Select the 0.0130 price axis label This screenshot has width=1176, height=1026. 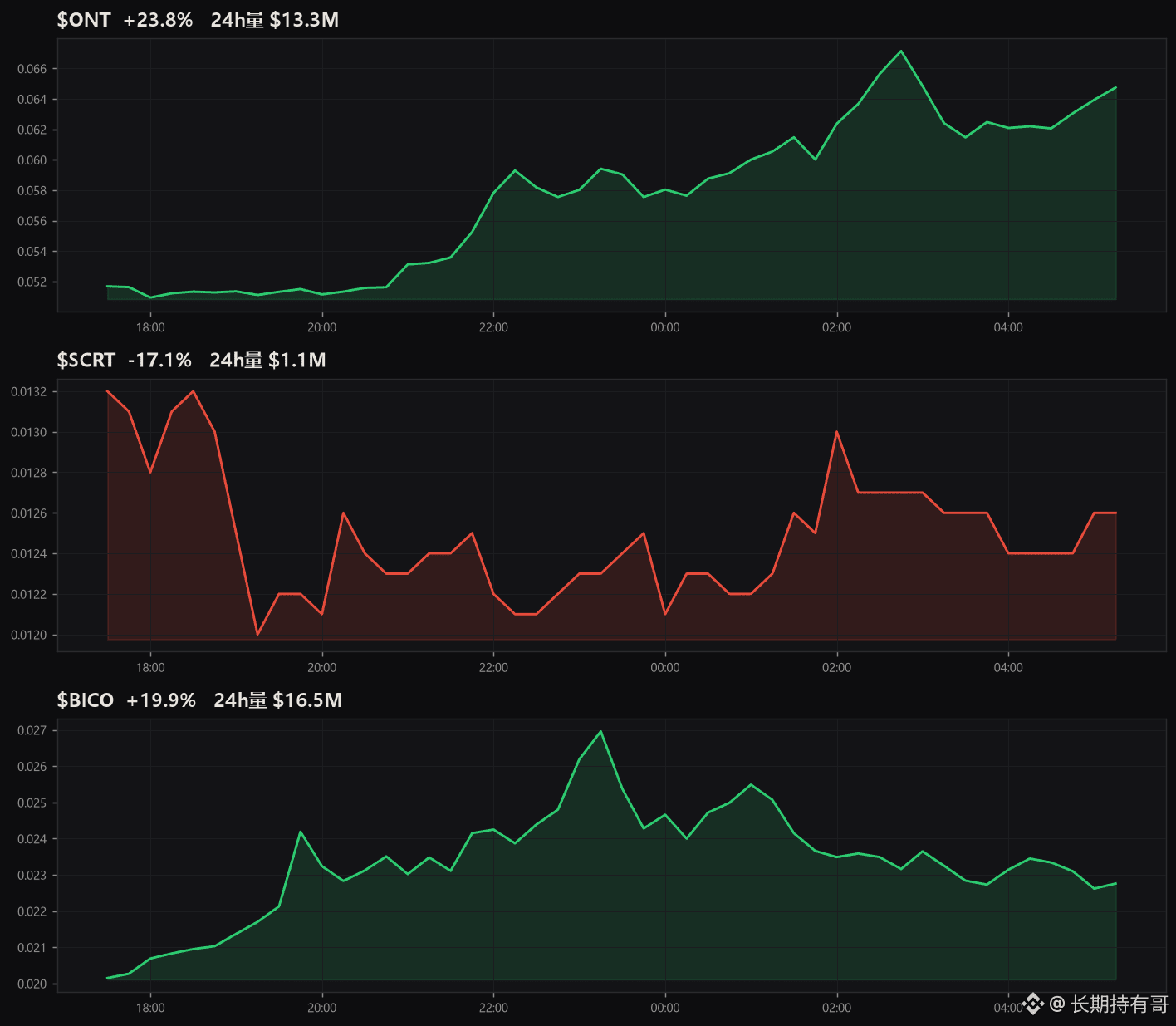(x=29, y=433)
